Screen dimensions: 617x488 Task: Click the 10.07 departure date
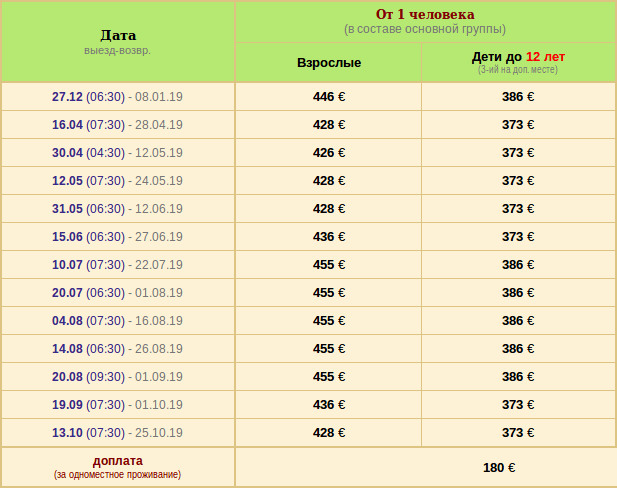(67, 265)
